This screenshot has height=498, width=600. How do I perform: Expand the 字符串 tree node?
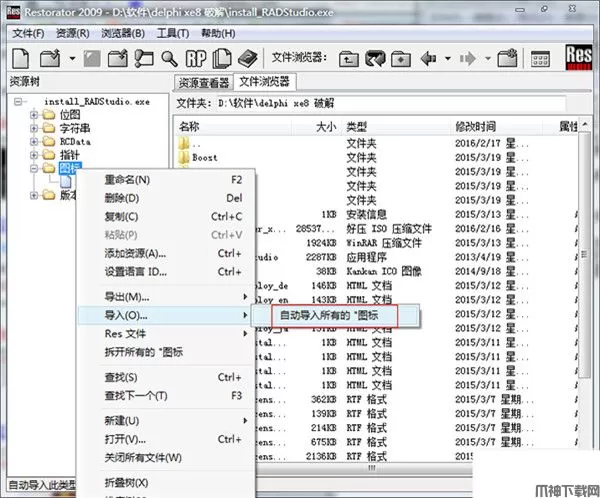tap(35, 128)
